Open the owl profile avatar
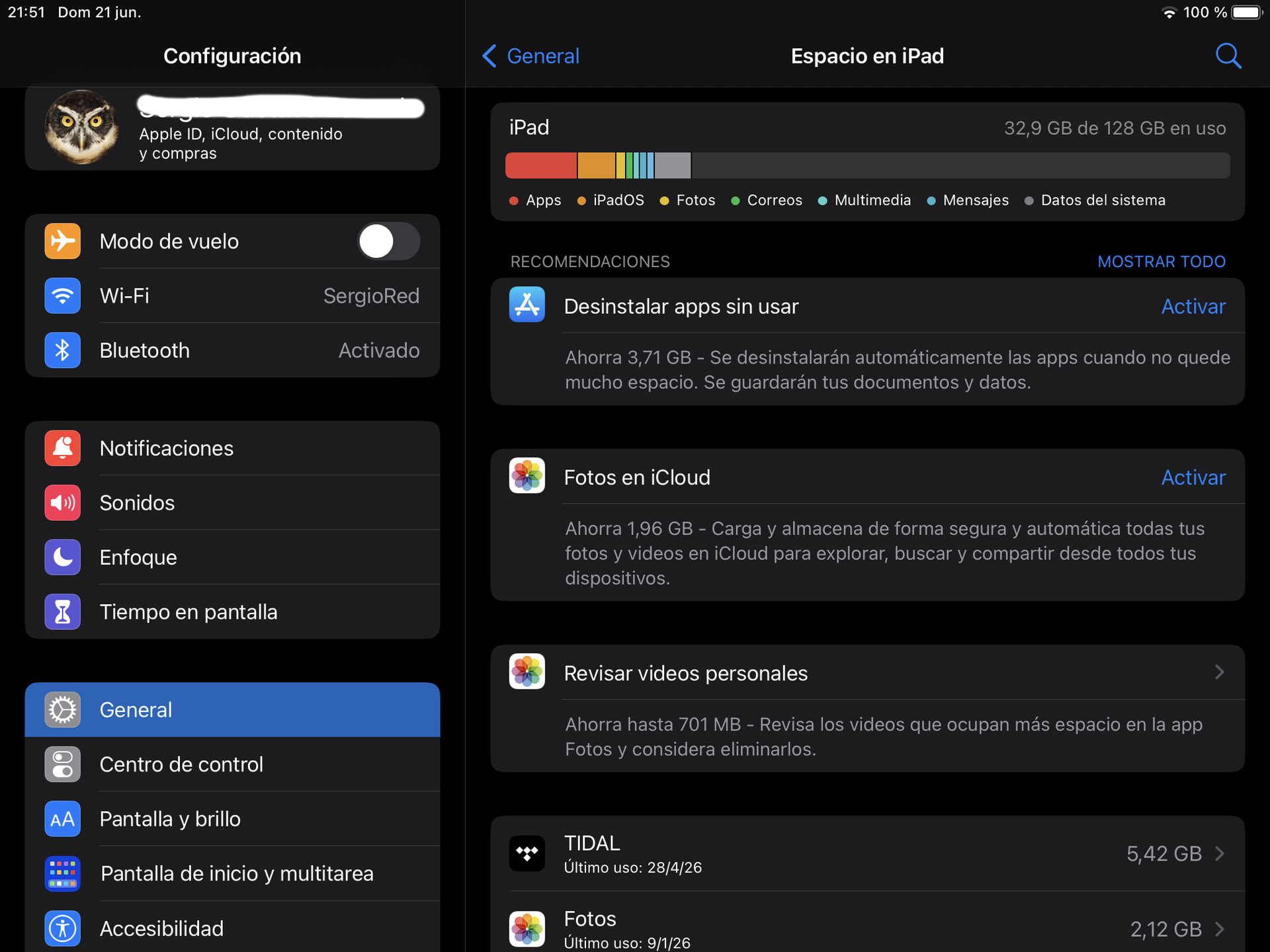The height and width of the screenshot is (952, 1270). pyautogui.click(x=82, y=127)
